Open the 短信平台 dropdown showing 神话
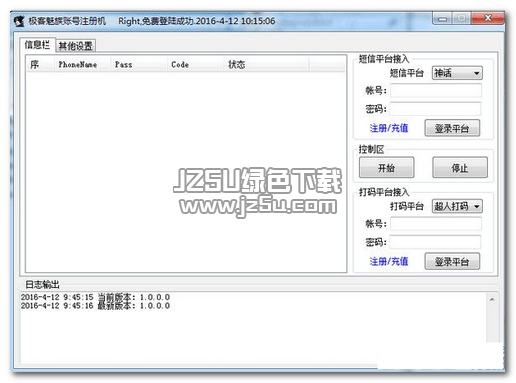516x383 pixels. pos(457,73)
